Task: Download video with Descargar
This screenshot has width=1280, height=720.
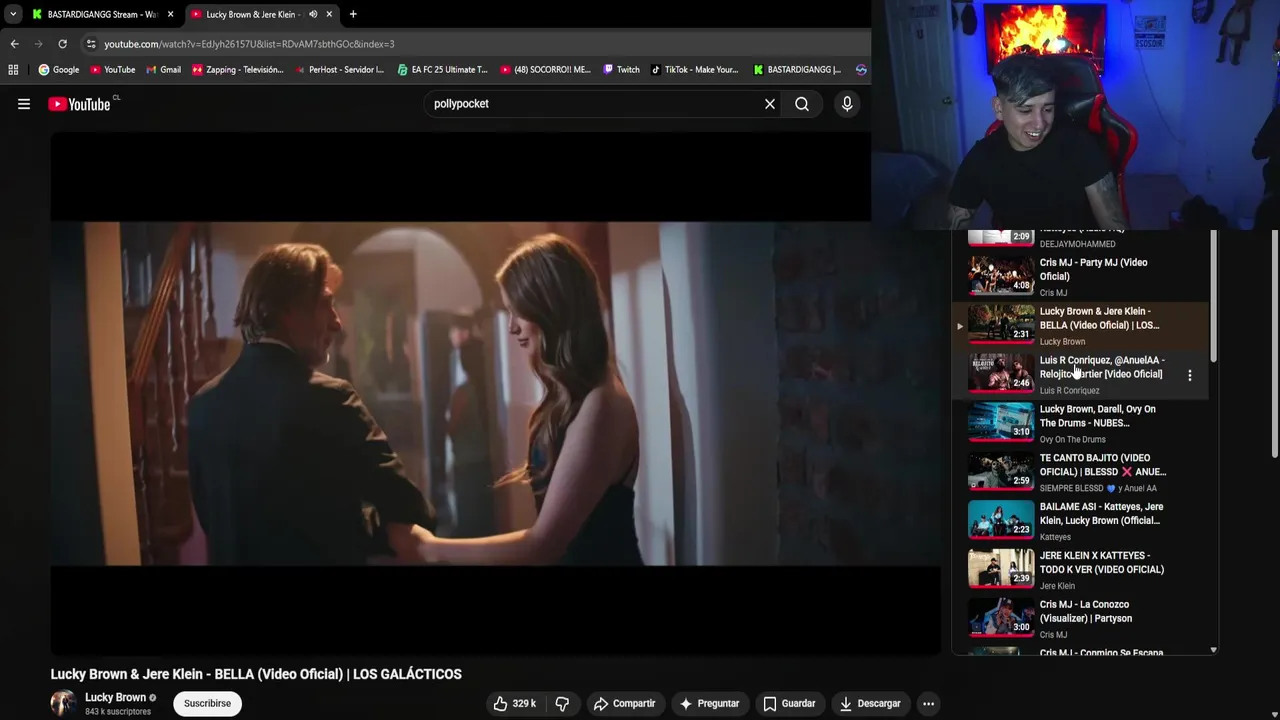Action: tap(870, 704)
